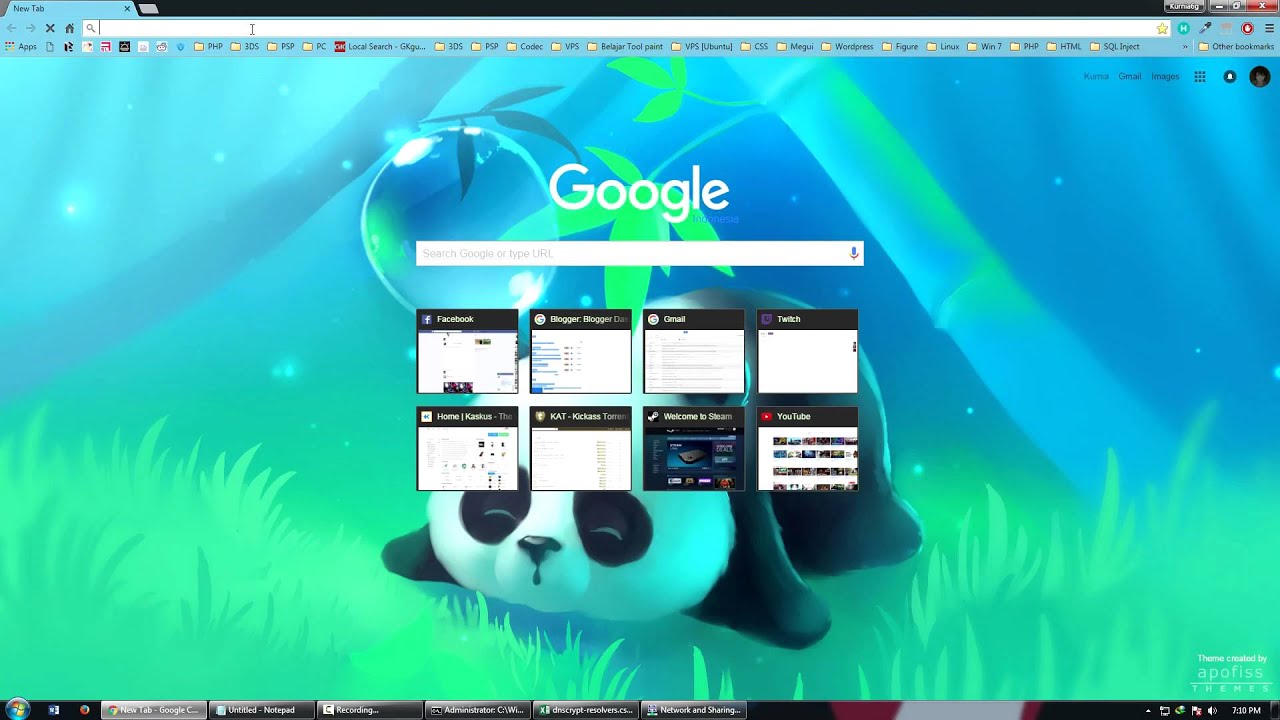Click the browser Back arrow

[x=11, y=28]
